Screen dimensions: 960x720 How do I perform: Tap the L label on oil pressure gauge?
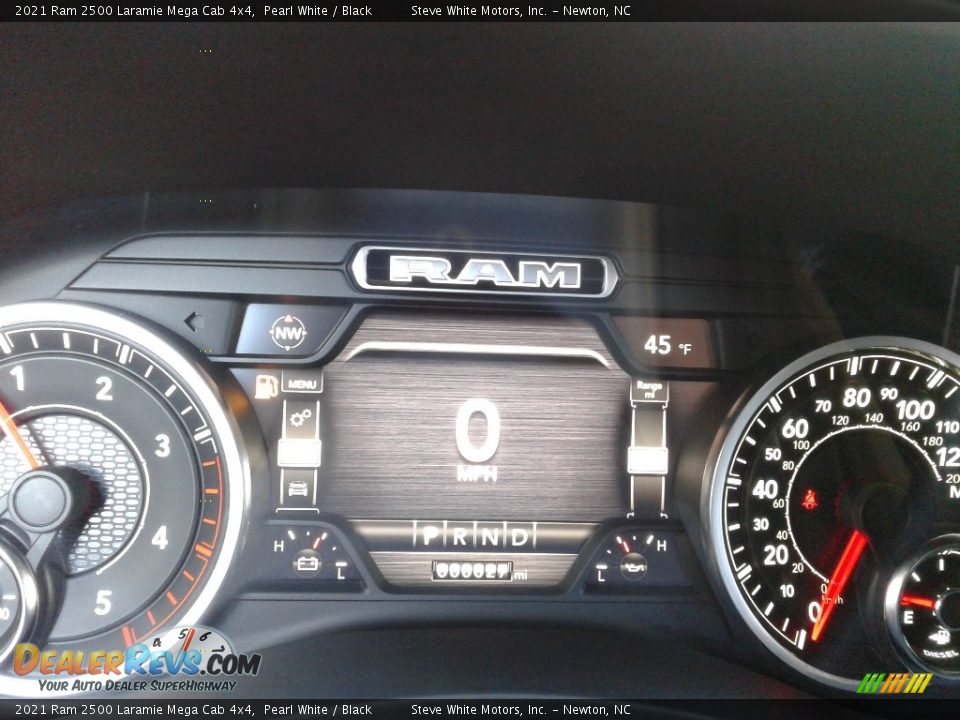[x=601, y=576]
